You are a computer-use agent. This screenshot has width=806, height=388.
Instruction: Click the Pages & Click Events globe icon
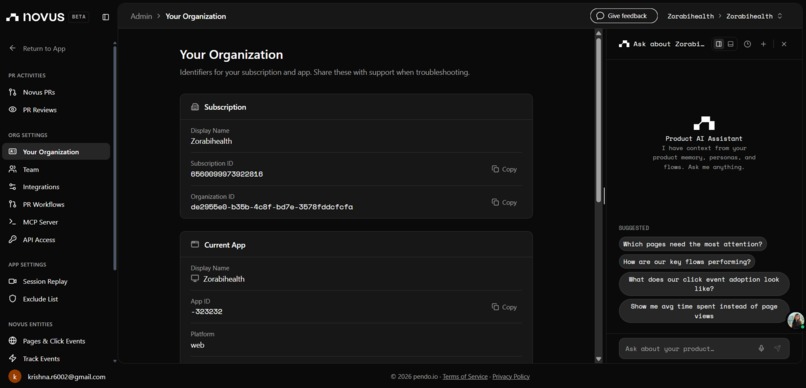(x=13, y=341)
